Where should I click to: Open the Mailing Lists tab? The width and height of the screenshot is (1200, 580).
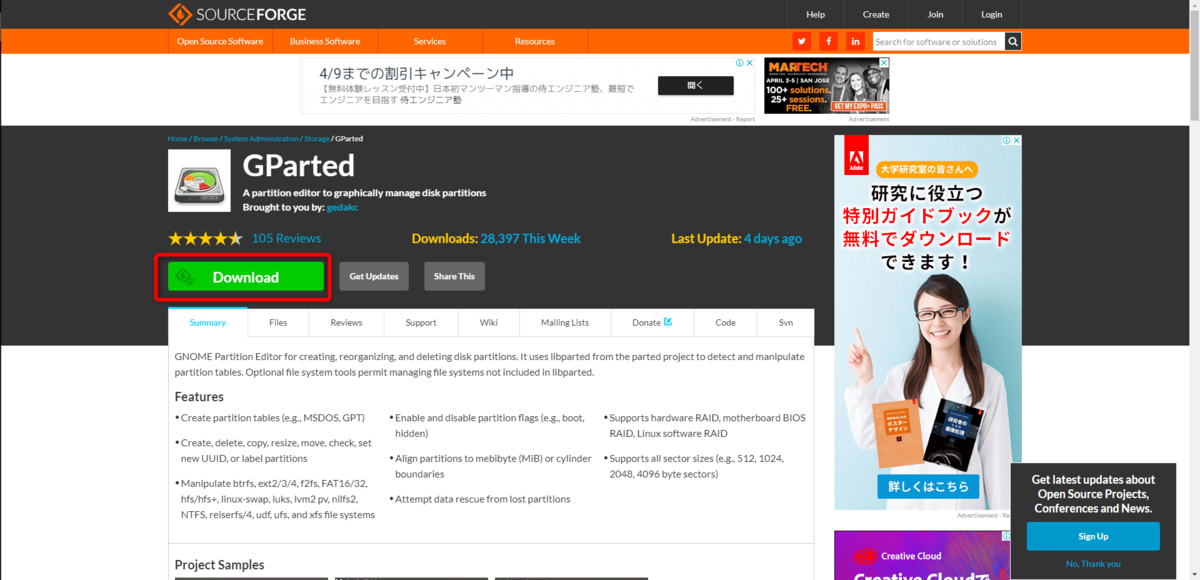(565, 322)
